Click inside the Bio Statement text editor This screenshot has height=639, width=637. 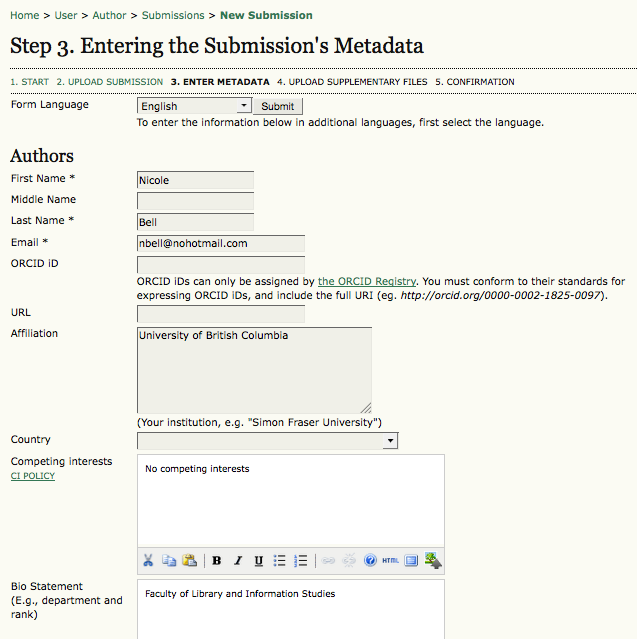pyautogui.click(x=291, y=609)
